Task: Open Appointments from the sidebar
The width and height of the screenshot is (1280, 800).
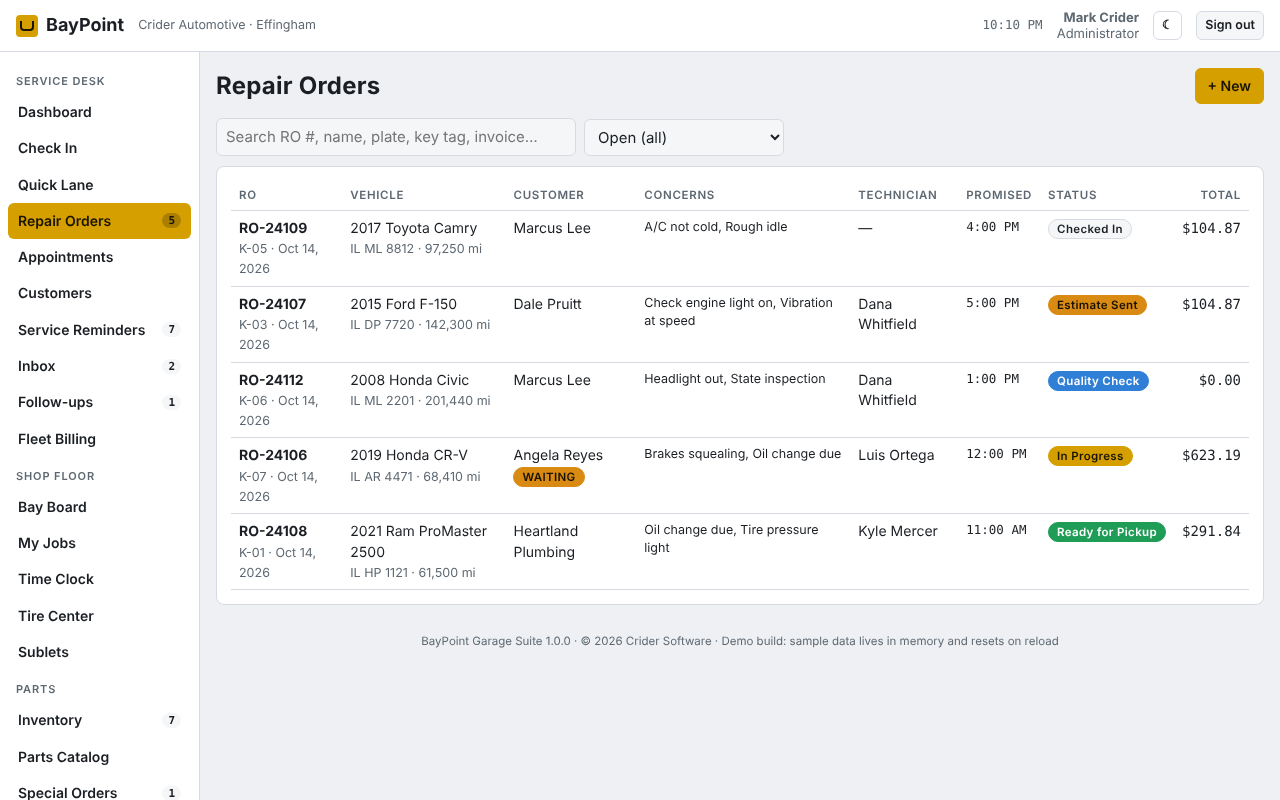Action: click(99, 257)
